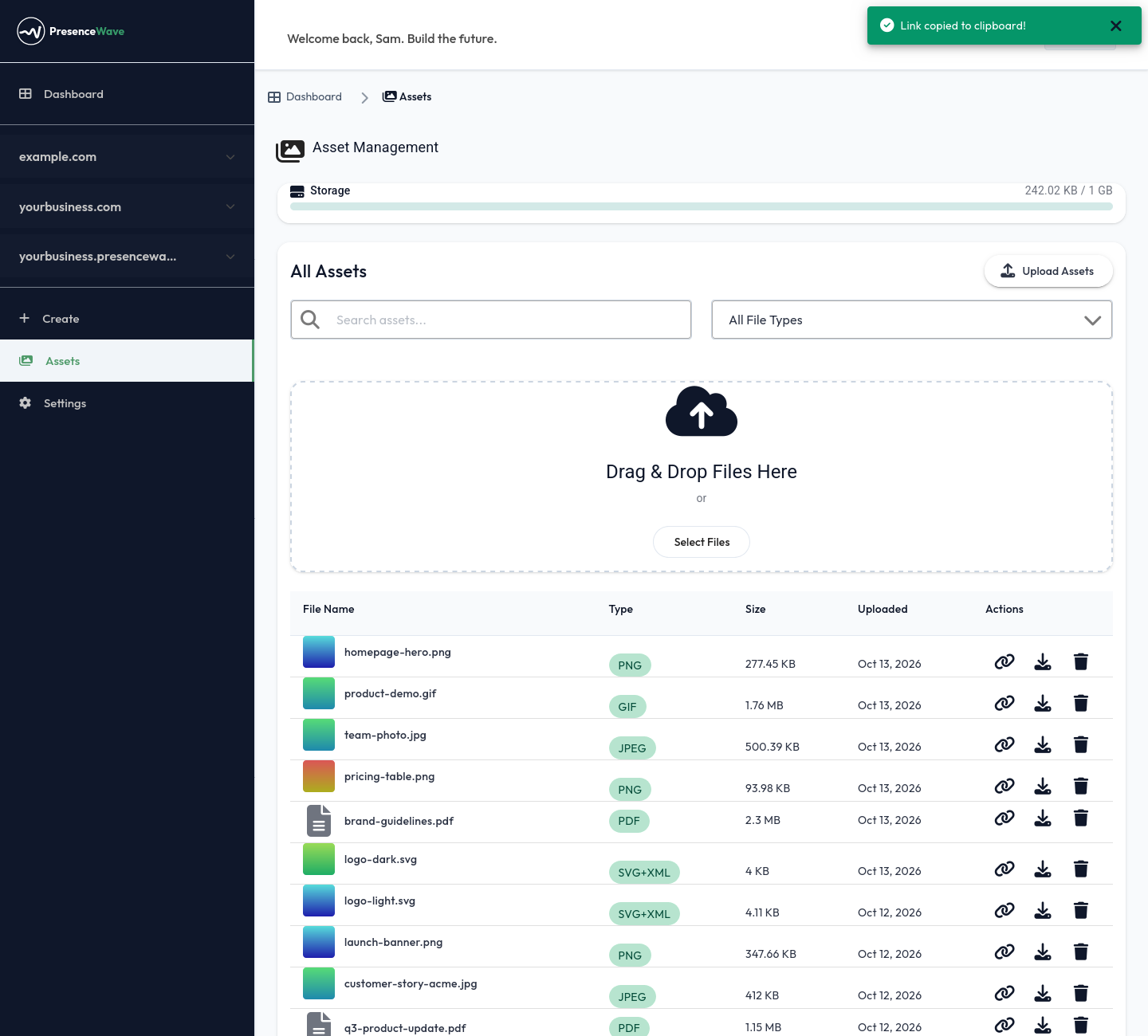
Task: Download logo-dark.svg file
Action: click(1043, 869)
